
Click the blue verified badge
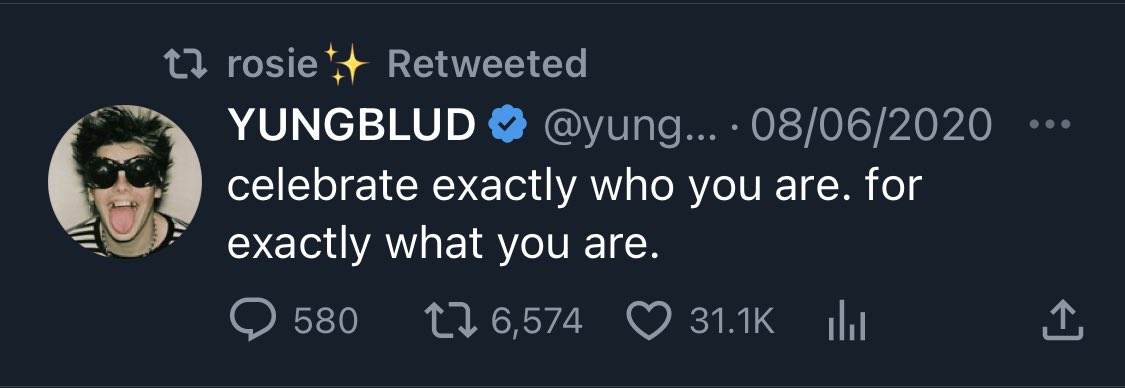coord(508,125)
